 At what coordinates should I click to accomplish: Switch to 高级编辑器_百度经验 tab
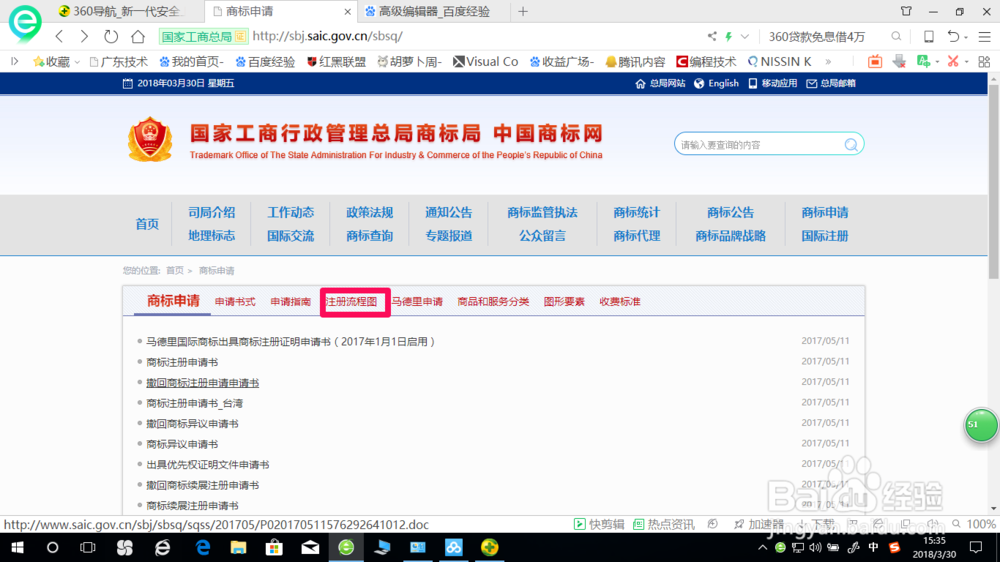pos(434,11)
